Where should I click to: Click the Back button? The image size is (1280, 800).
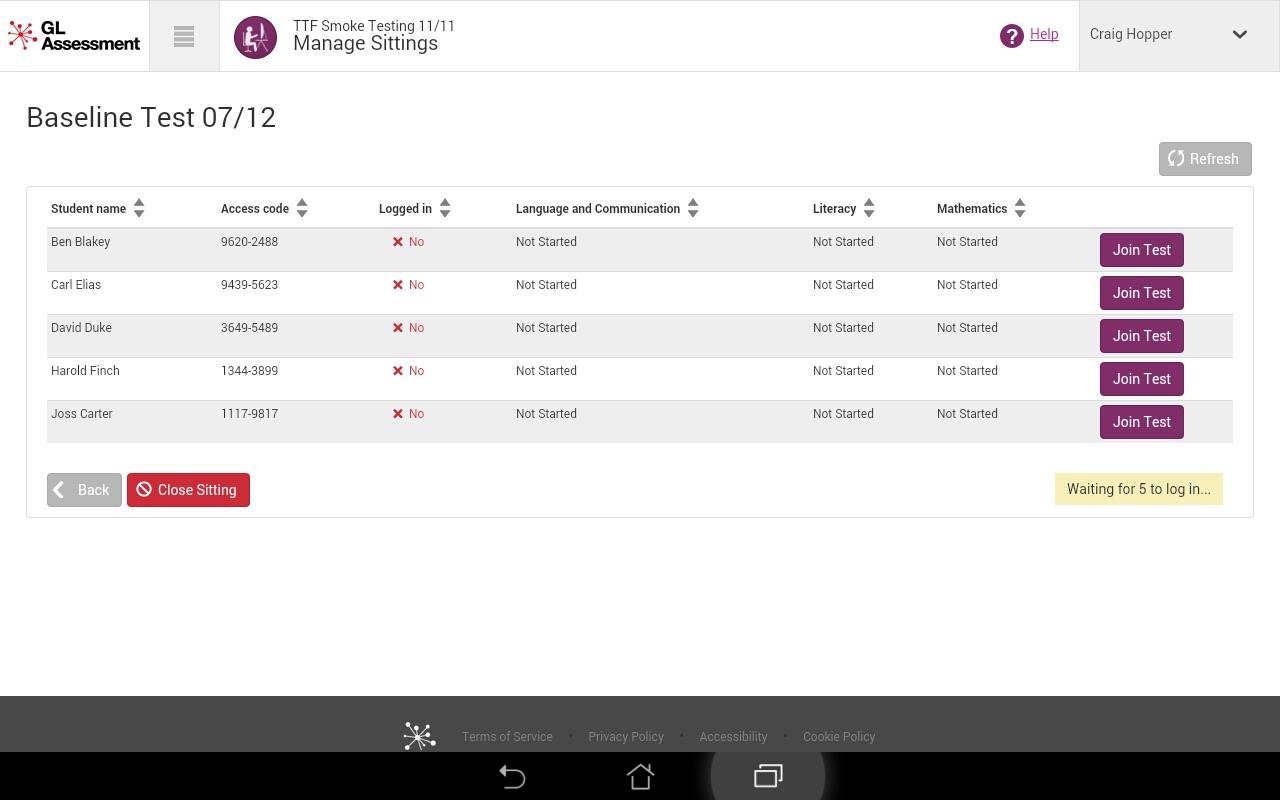pyautogui.click(x=83, y=489)
